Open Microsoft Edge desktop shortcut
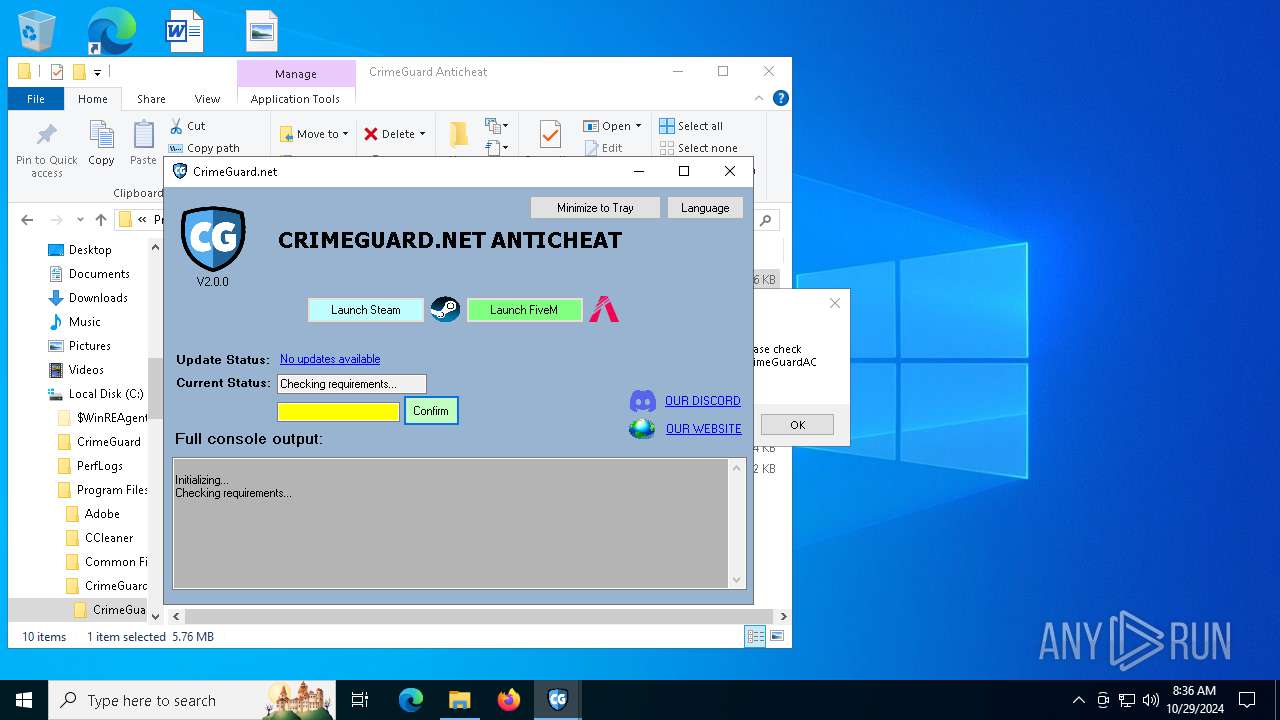 (110, 31)
